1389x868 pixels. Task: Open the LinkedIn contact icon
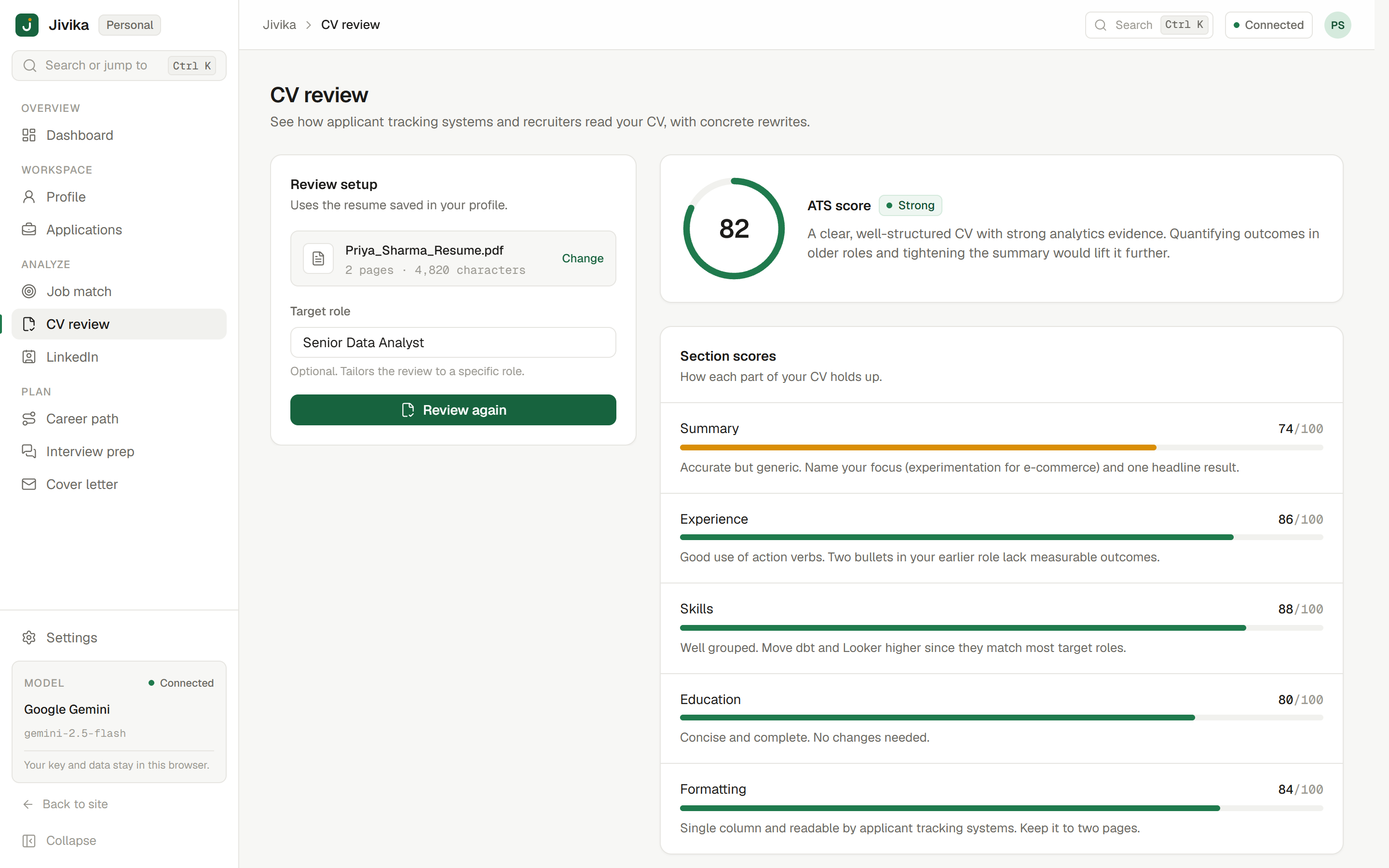[29, 356]
